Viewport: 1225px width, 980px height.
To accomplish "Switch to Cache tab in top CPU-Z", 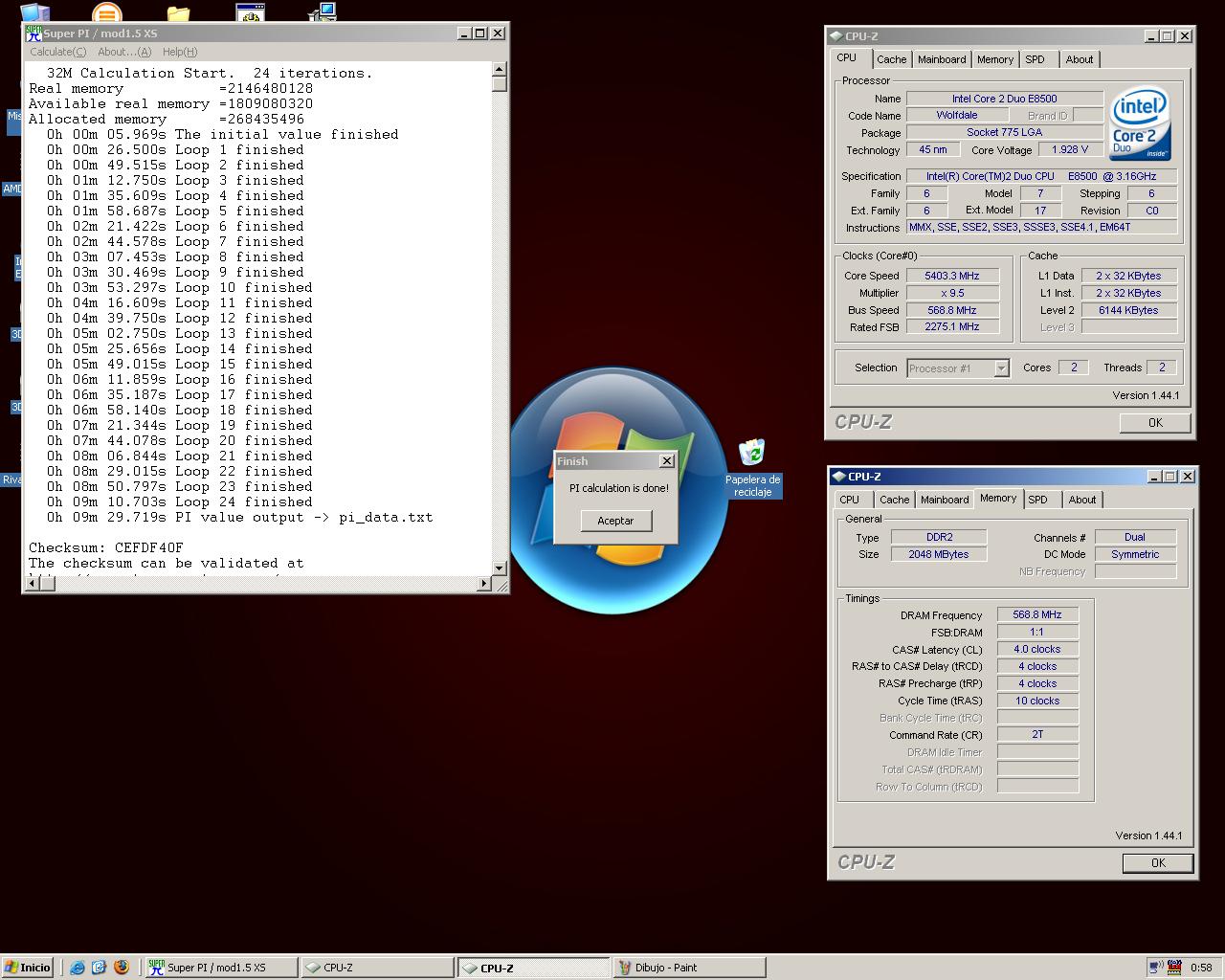I will pyautogui.click(x=891, y=59).
